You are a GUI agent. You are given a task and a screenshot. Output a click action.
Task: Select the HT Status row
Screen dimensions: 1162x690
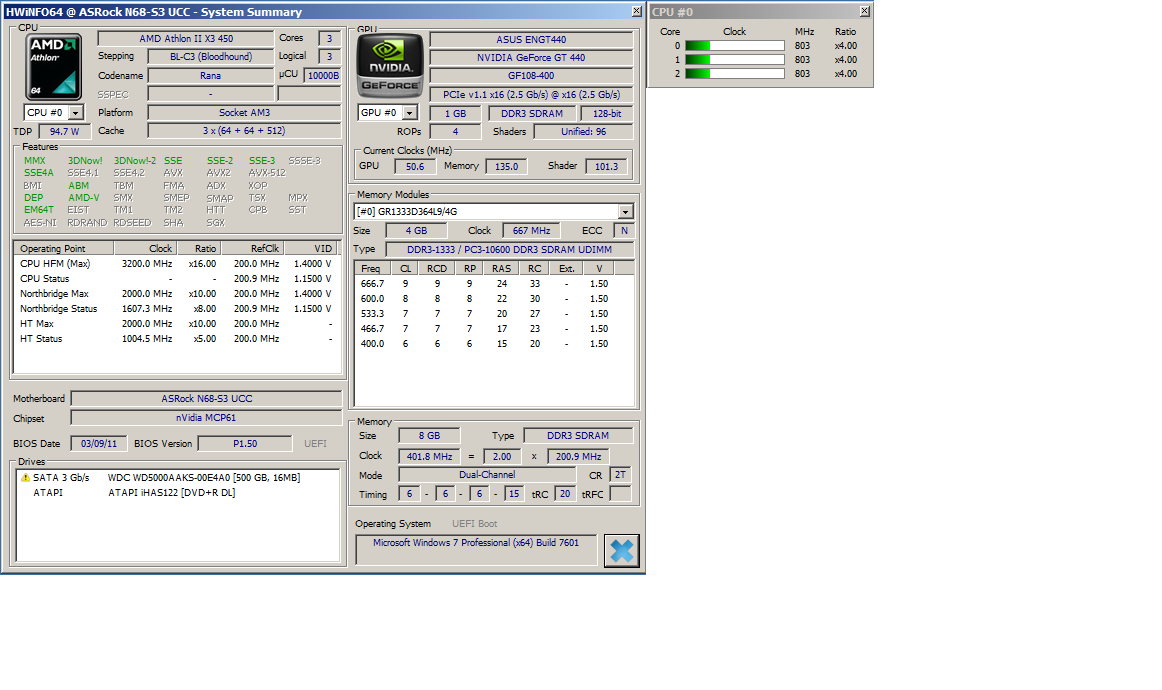[x=176, y=339]
